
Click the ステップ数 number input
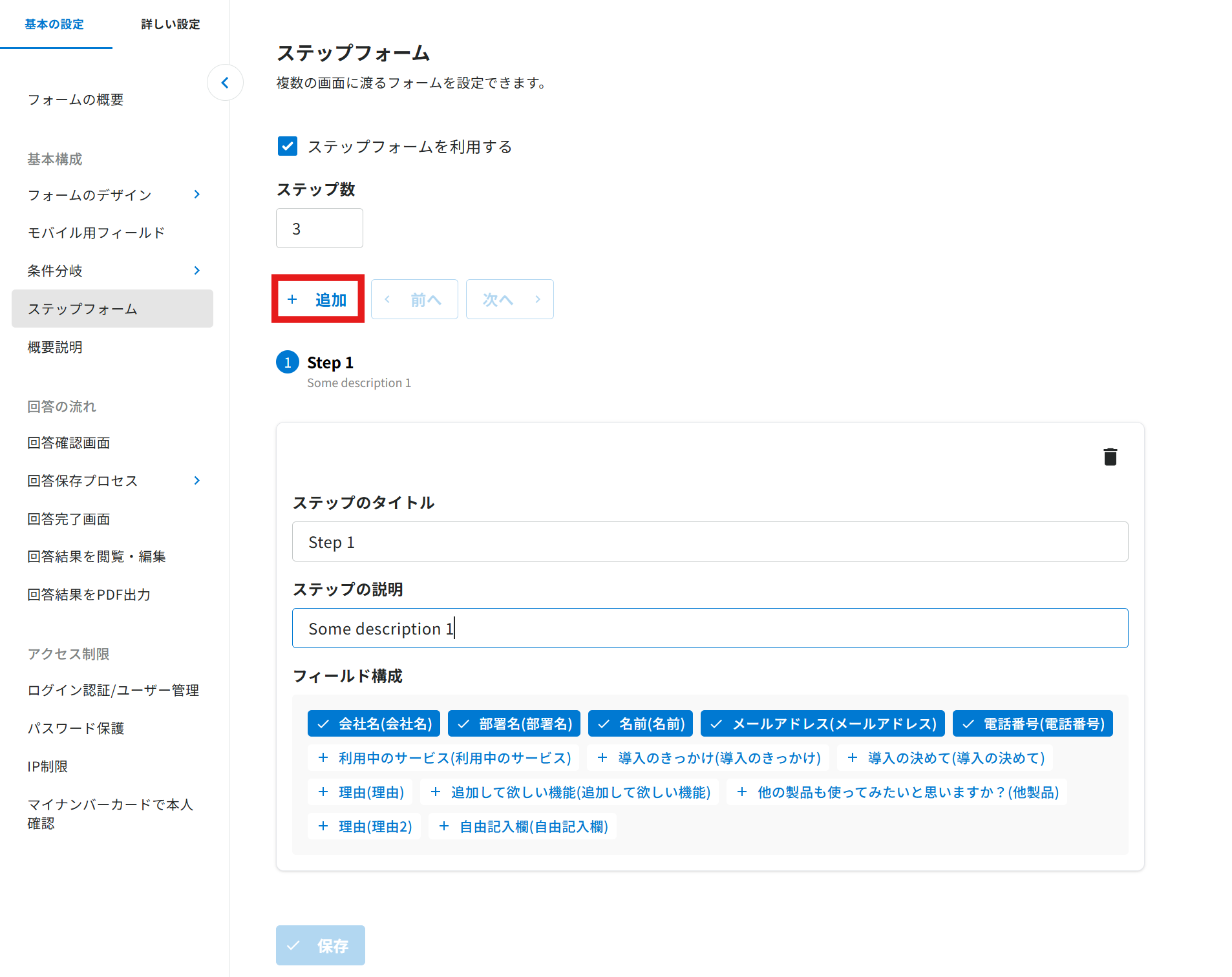(319, 228)
